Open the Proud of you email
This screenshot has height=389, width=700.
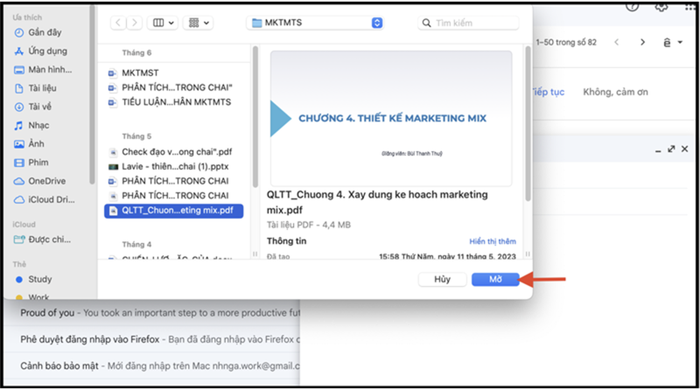(152, 313)
